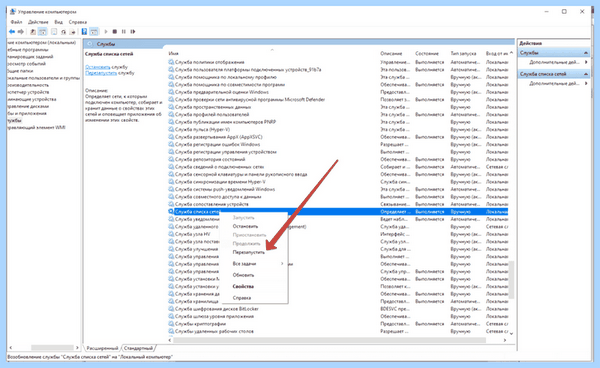Screen dimensions: 600x368
Task: Open the Справка menu in the menu bar
Action: [x=78, y=22]
